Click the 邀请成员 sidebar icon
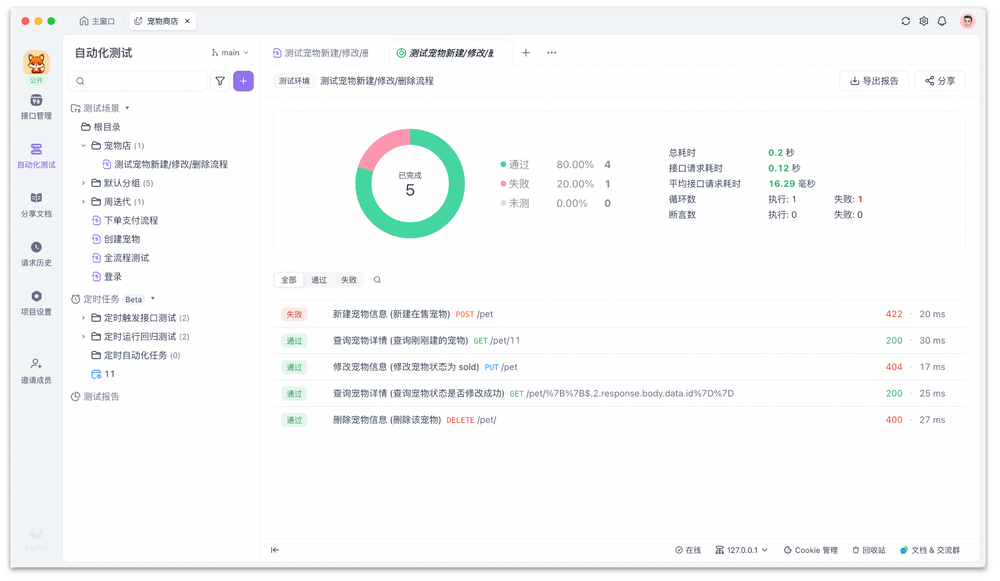Viewport: 1000px width, 581px height. pos(36,369)
